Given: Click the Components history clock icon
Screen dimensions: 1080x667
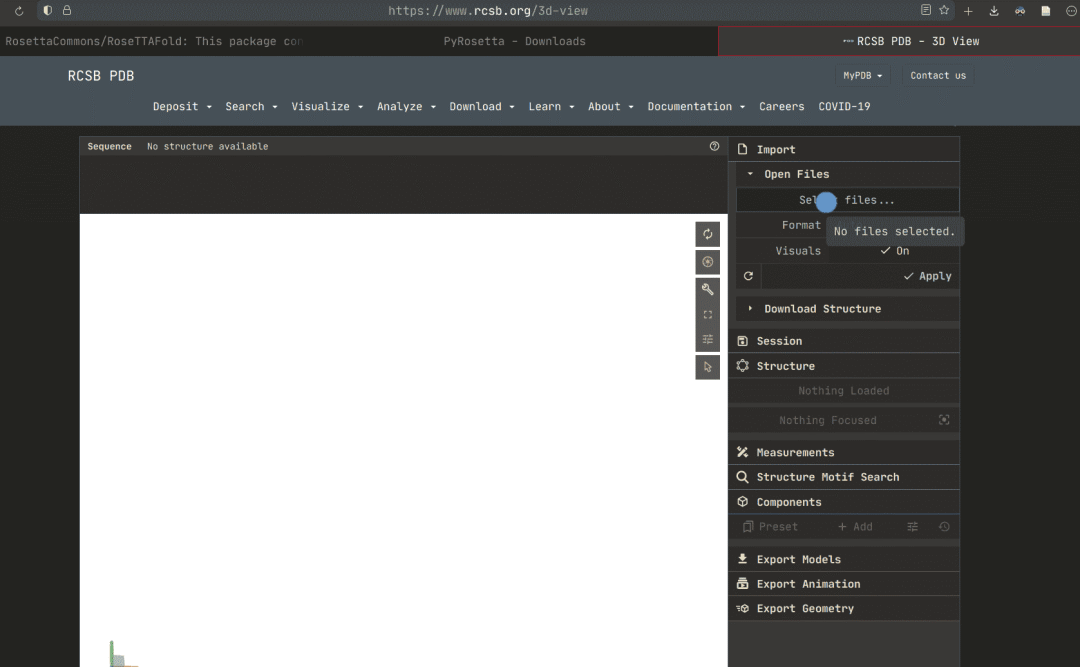Looking at the screenshot, I should [x=944, y=526].
